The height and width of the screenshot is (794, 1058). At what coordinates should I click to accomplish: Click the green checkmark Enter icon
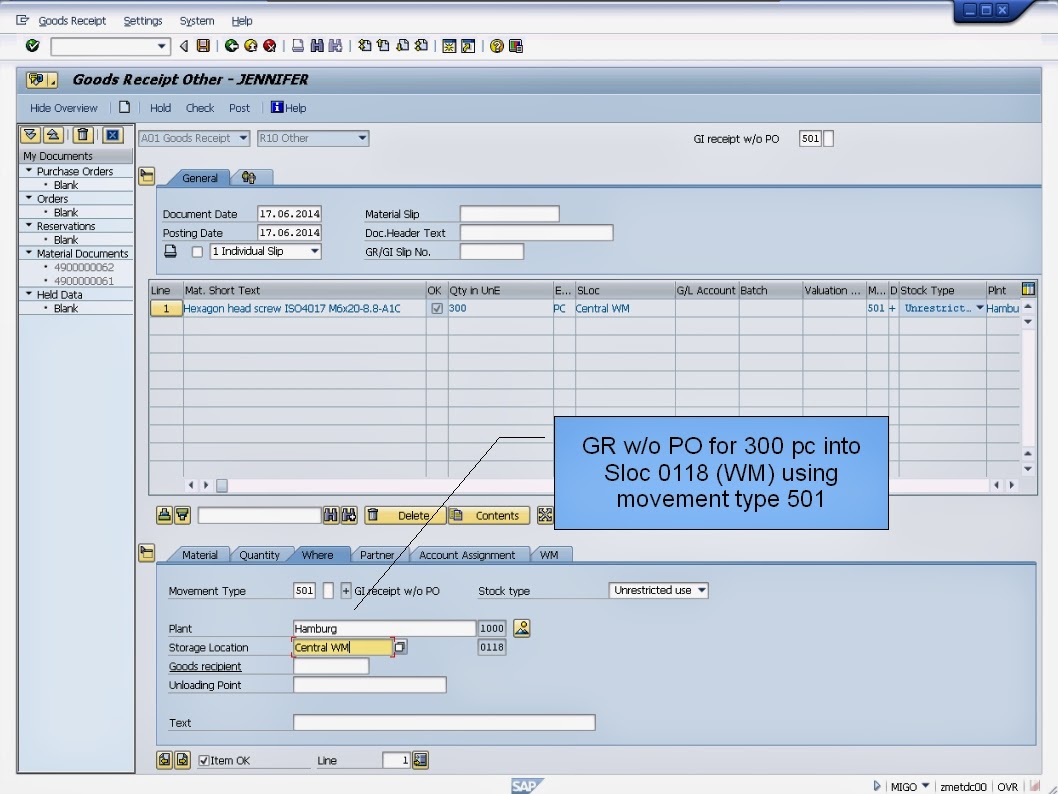click(31, 45)
